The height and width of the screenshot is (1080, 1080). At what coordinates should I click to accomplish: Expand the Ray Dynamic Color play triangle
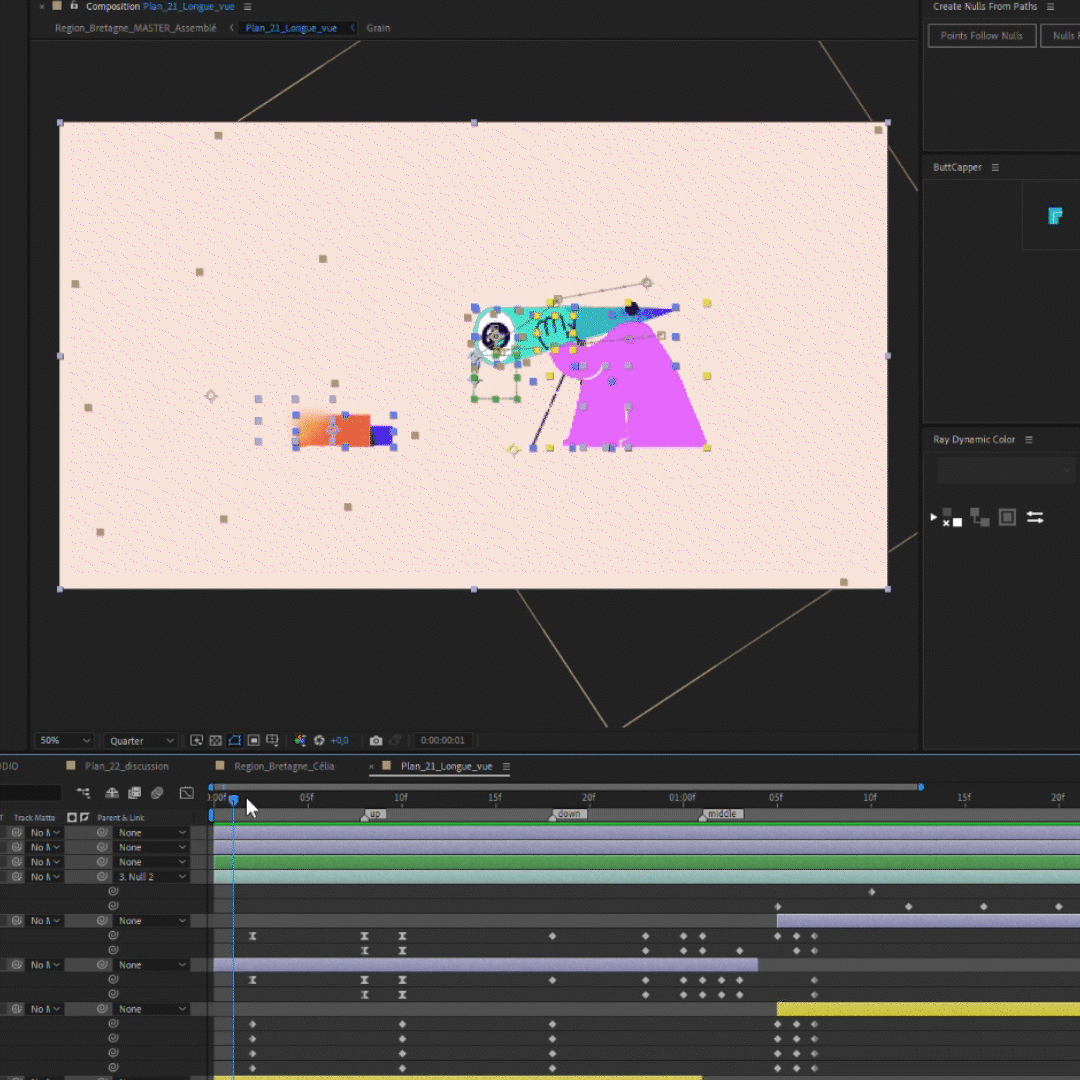[x=933, y=517]
